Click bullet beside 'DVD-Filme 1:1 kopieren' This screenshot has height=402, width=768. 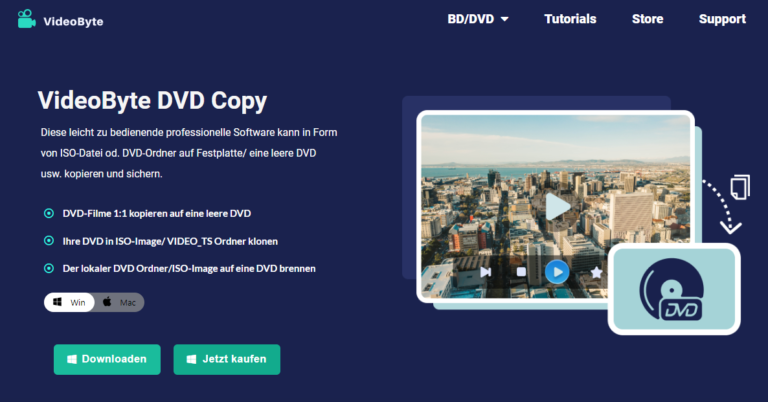(x=49, y=214)
